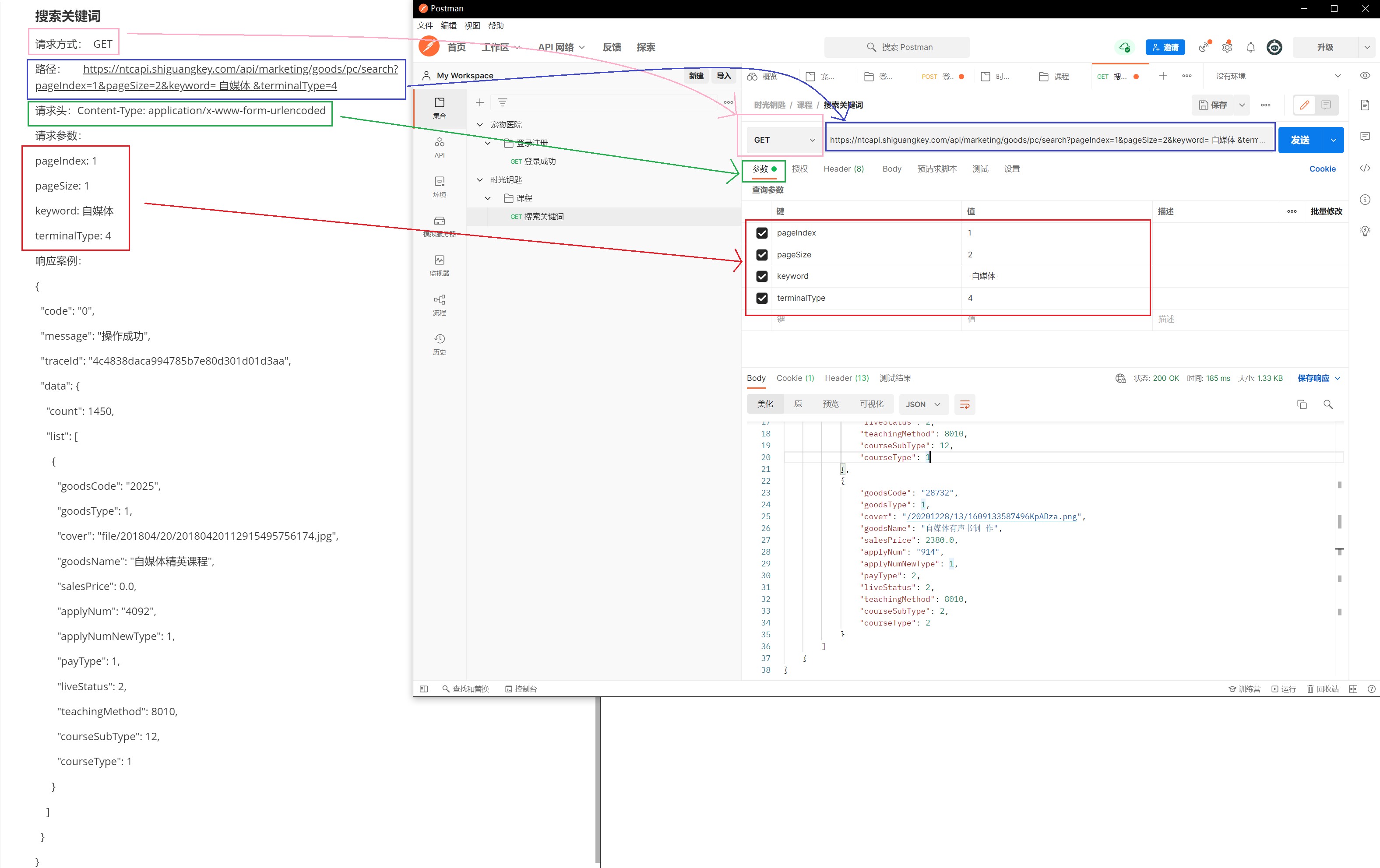Click the Cookie link
The image size is (1380, 868).
1321,169
